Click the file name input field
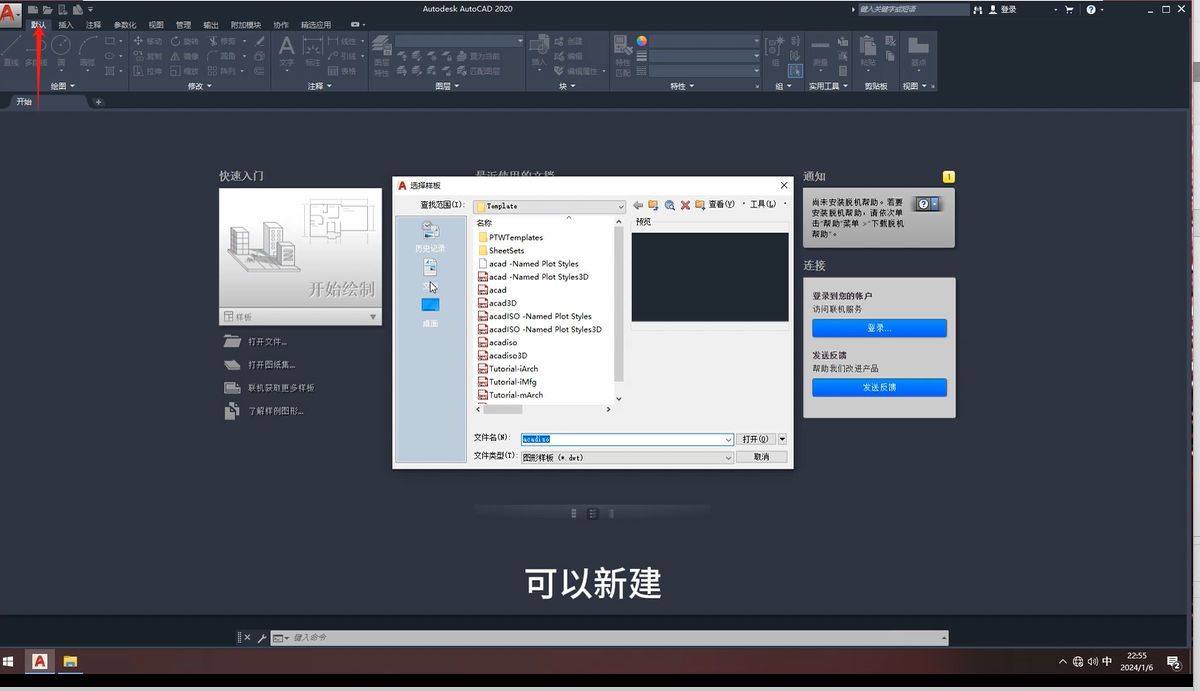1200x691 pixels. pyautogui.click(x=627, y=439)
